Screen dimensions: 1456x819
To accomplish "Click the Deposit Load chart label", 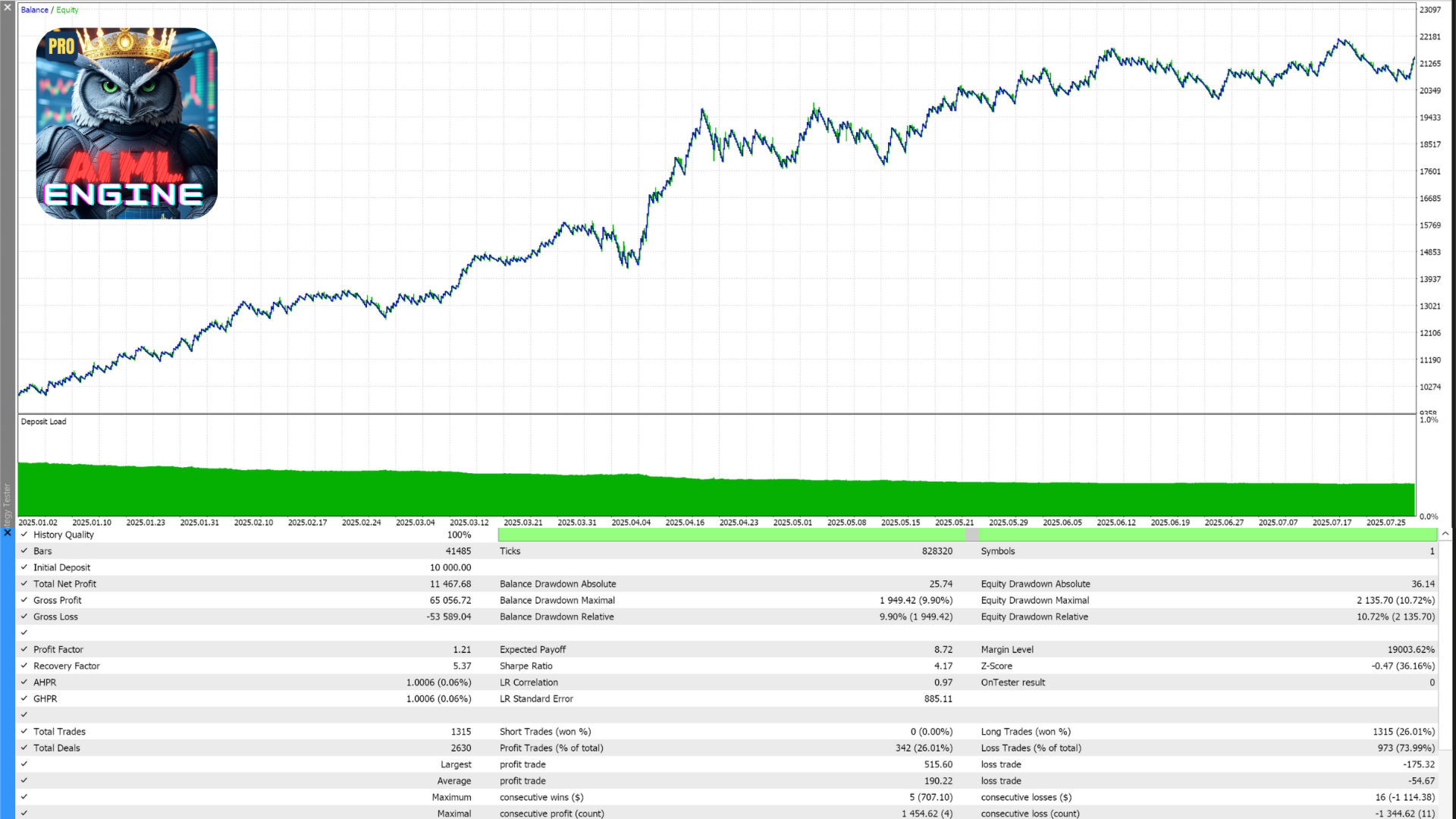I will [x=43, y=422].
